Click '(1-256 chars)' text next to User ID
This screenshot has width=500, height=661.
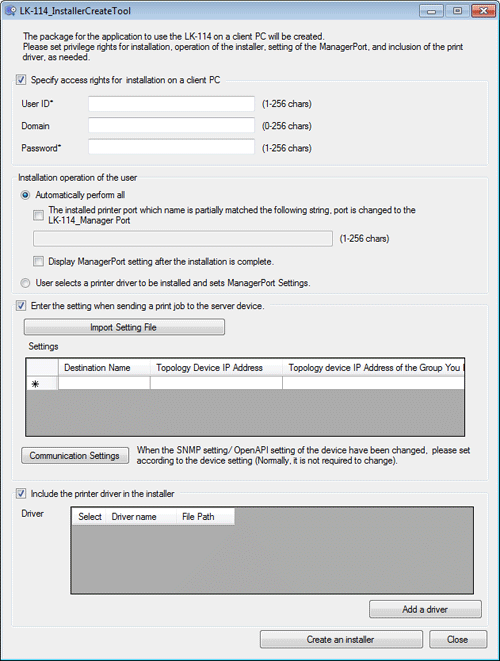click(287, 104)
